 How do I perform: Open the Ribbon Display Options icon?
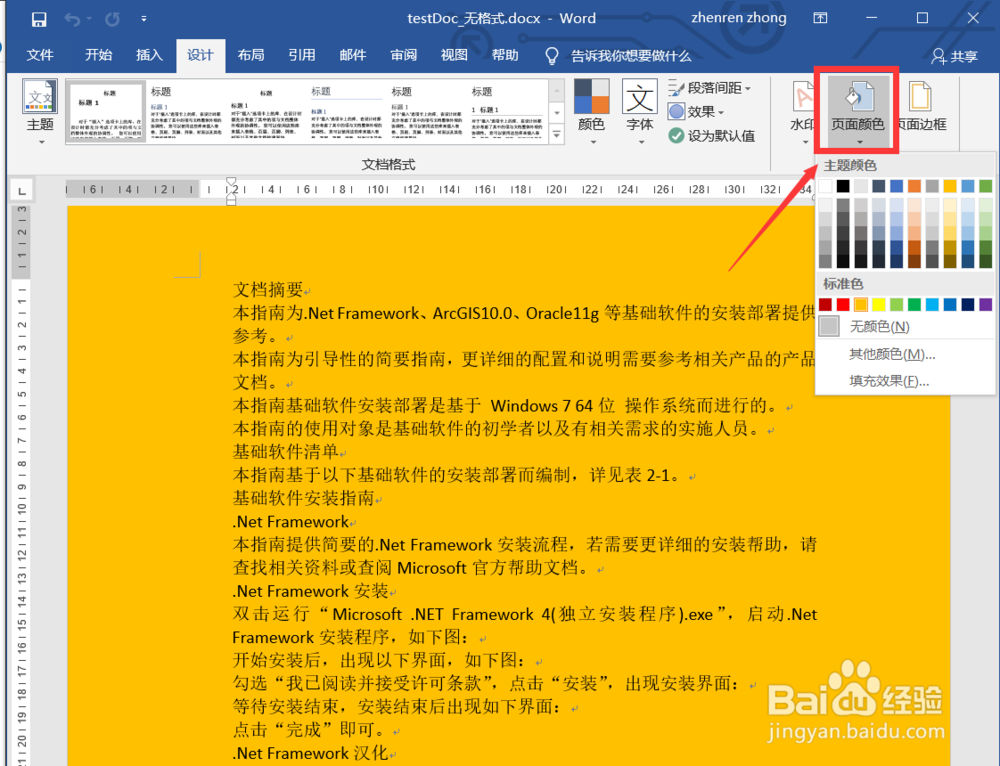pos(820,18)
